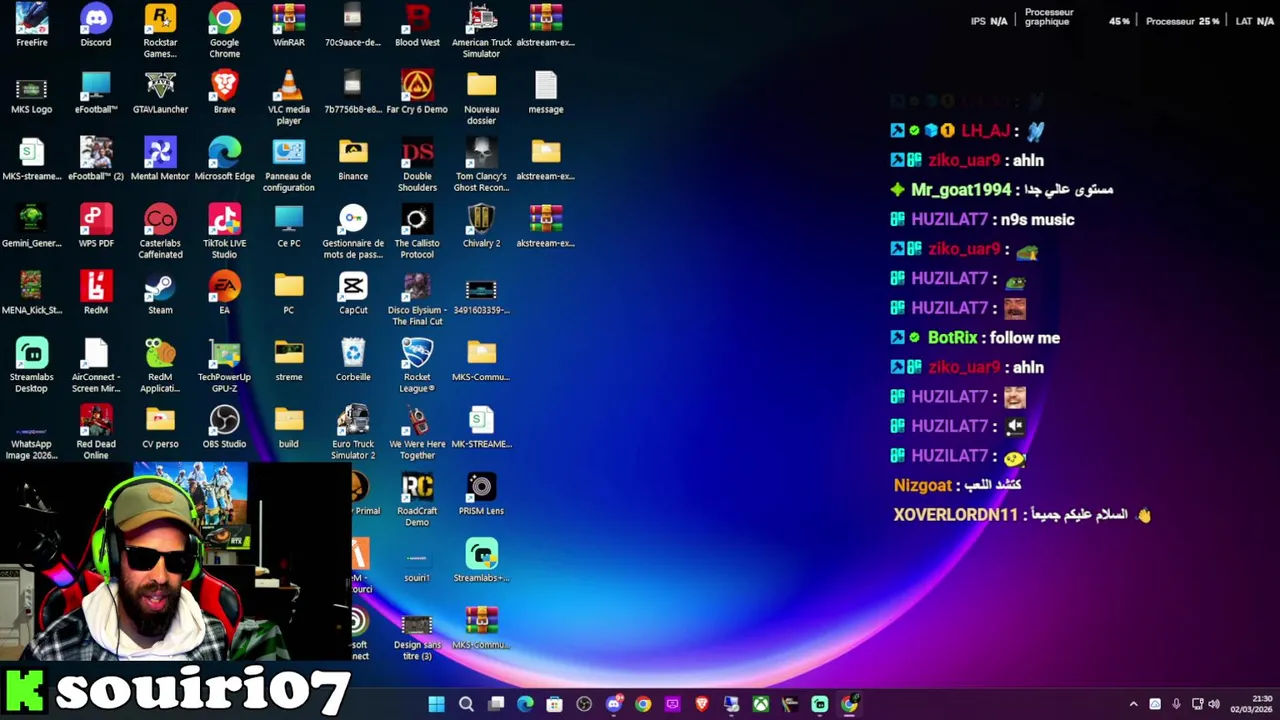Open Blood West game shortcut
This screenshot has width=1280, height=720.
click(x=417, y=26)
